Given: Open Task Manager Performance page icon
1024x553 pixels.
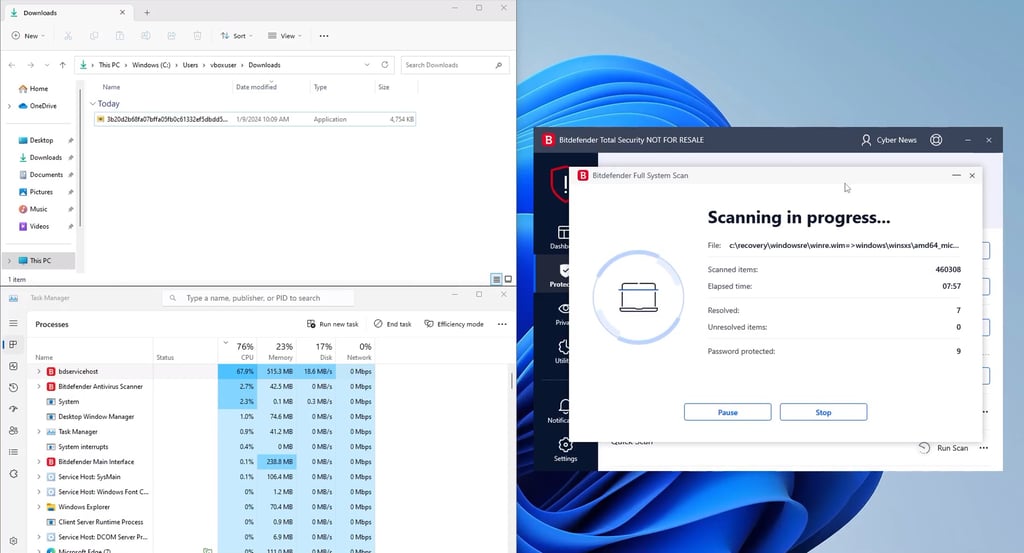Looking at the screenshot, I should [x=13, y=366].
